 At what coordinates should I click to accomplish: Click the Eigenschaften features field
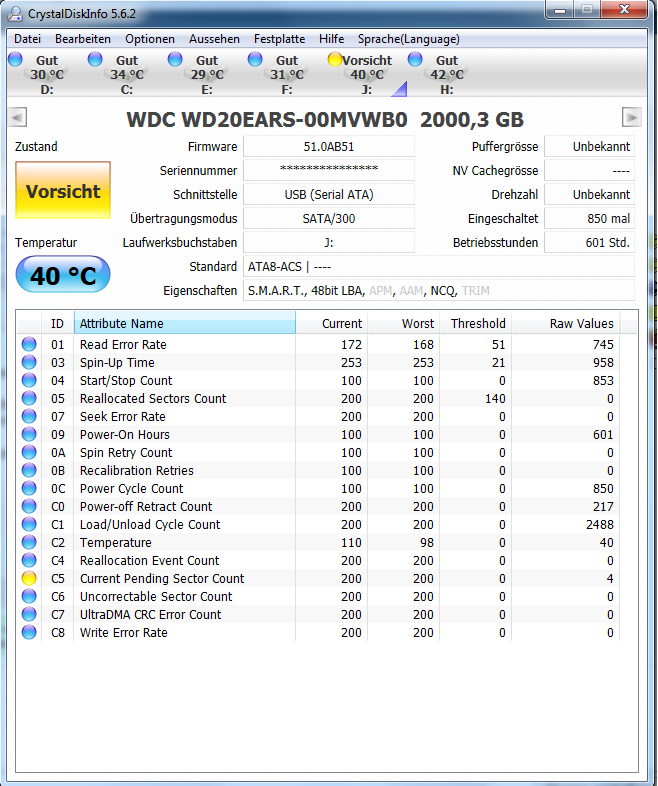(x=439, y=291)
